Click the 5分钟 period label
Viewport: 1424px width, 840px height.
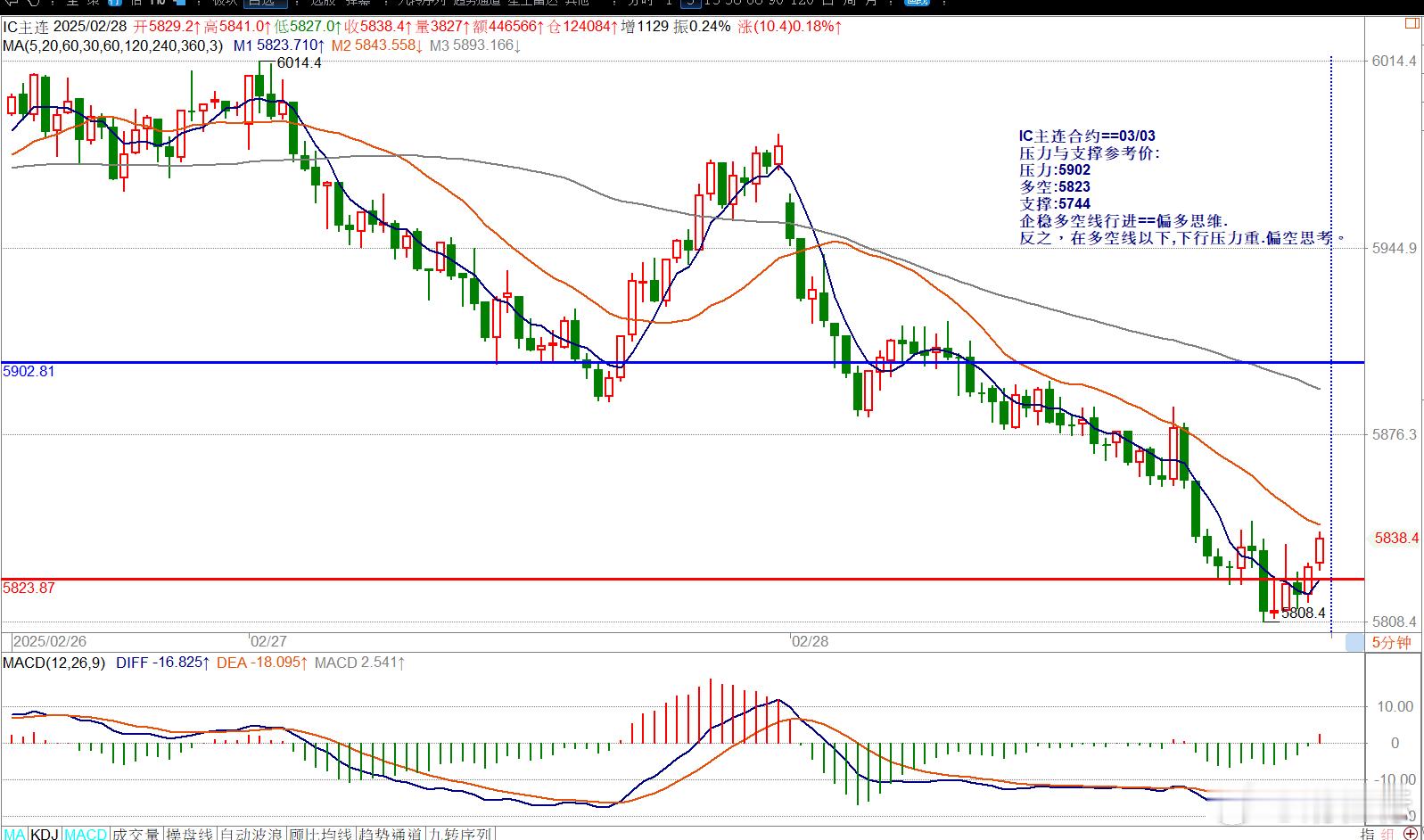1391,642
